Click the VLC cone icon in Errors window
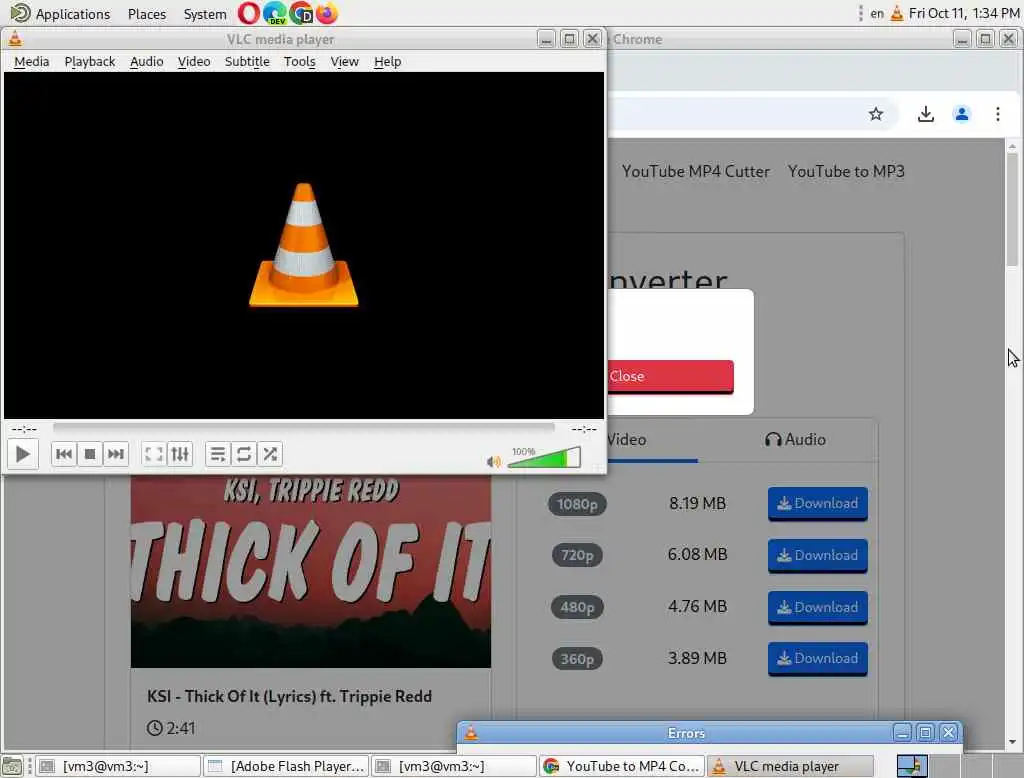 click(x=470, y=733)
